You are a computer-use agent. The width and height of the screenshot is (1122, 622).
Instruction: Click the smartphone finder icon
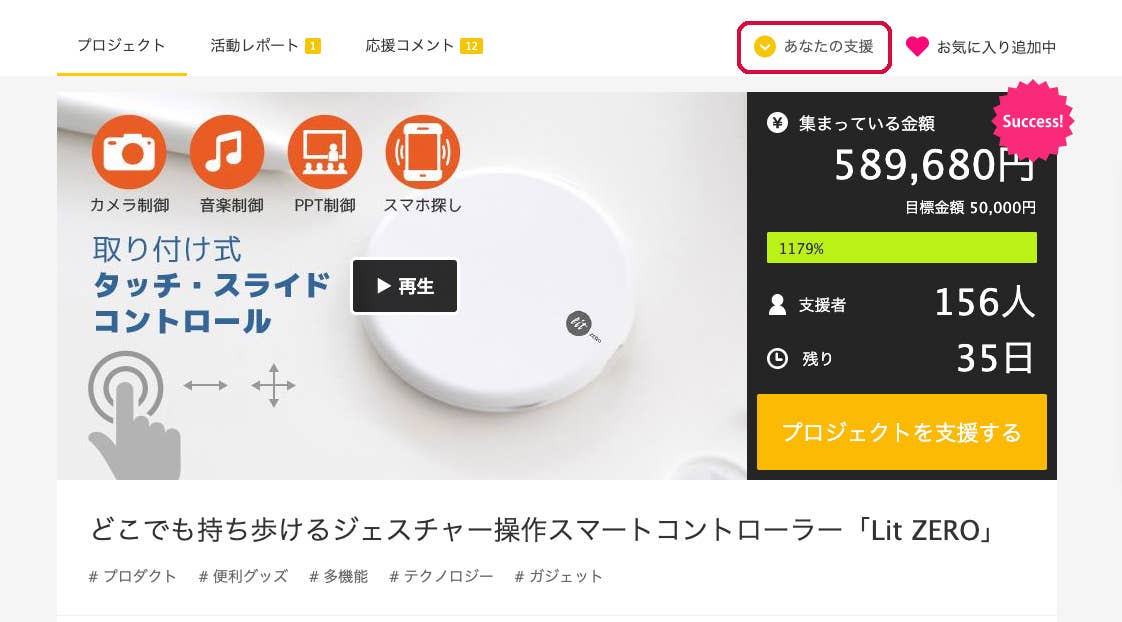[x=423, y=152]
